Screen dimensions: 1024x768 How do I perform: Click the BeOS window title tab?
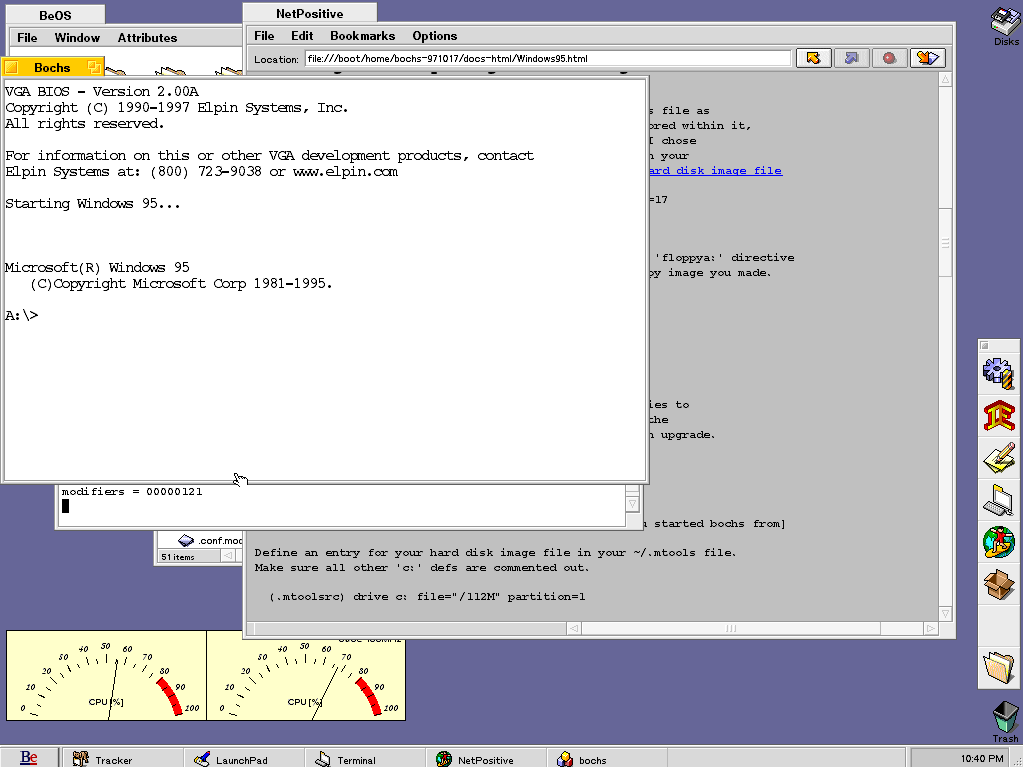click(x=55, y=15)
